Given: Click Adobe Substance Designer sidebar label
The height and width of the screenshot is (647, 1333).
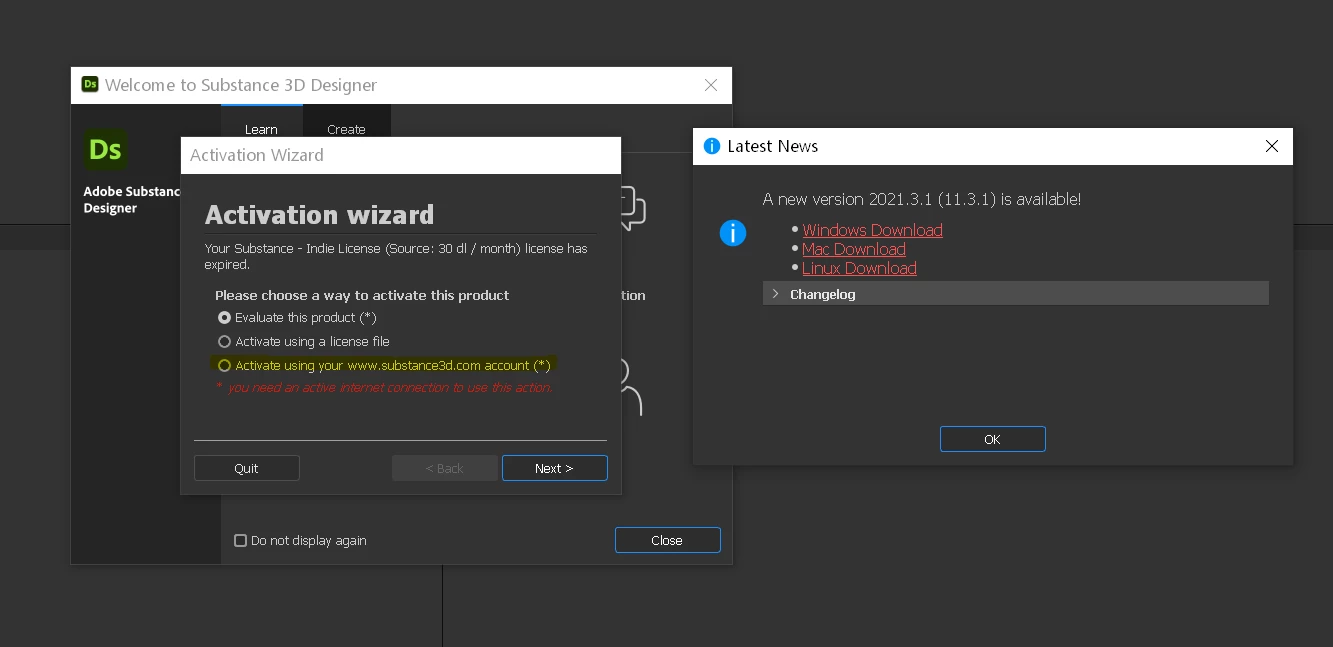Looking at the screenshot, I should tap(131, 199).
